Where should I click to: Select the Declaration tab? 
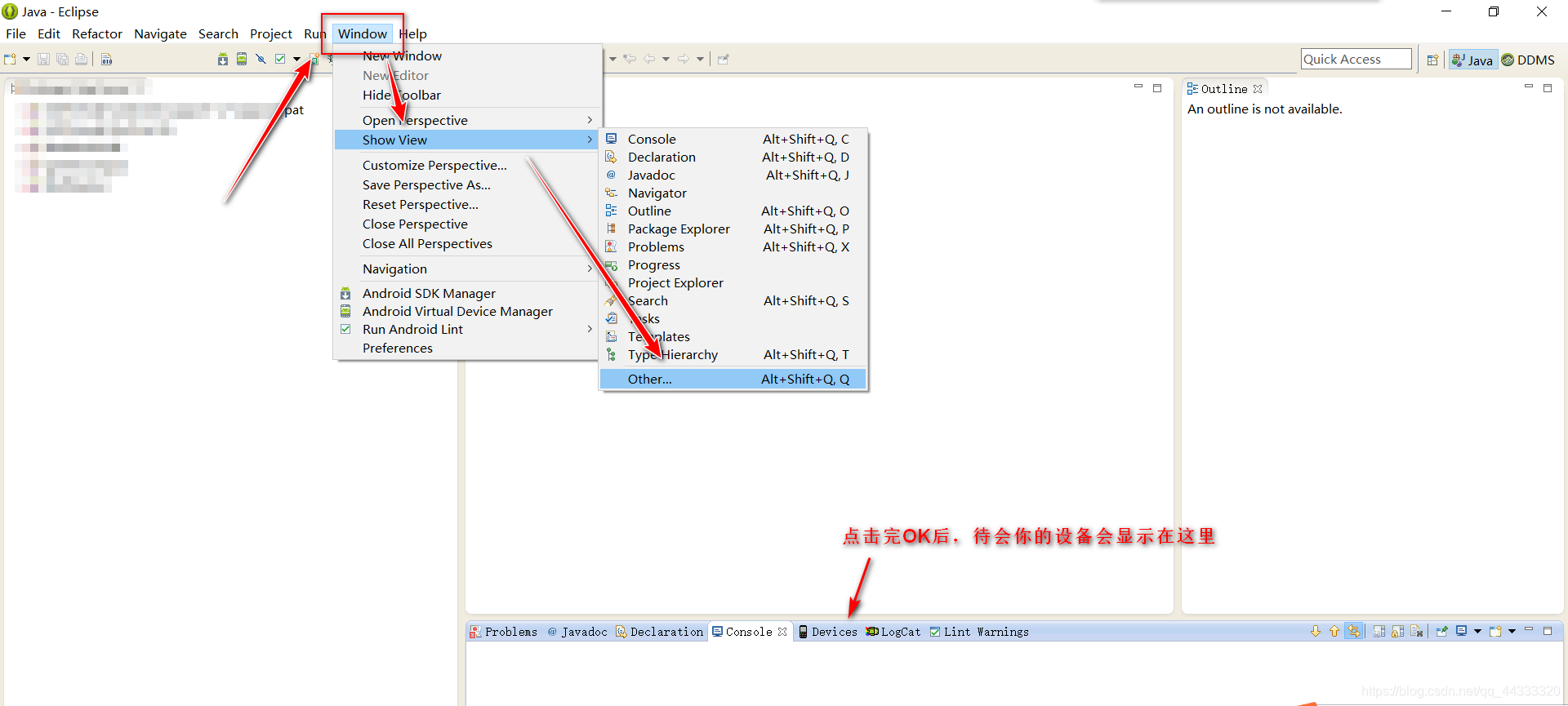659,632
